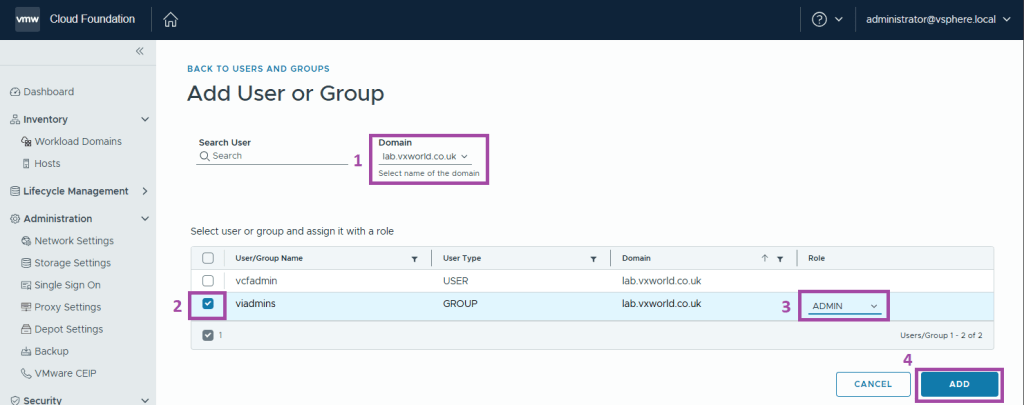The height and width of the screenshot is (405, 1024).
Task: Click the ADD button
Action: (959, 384)
